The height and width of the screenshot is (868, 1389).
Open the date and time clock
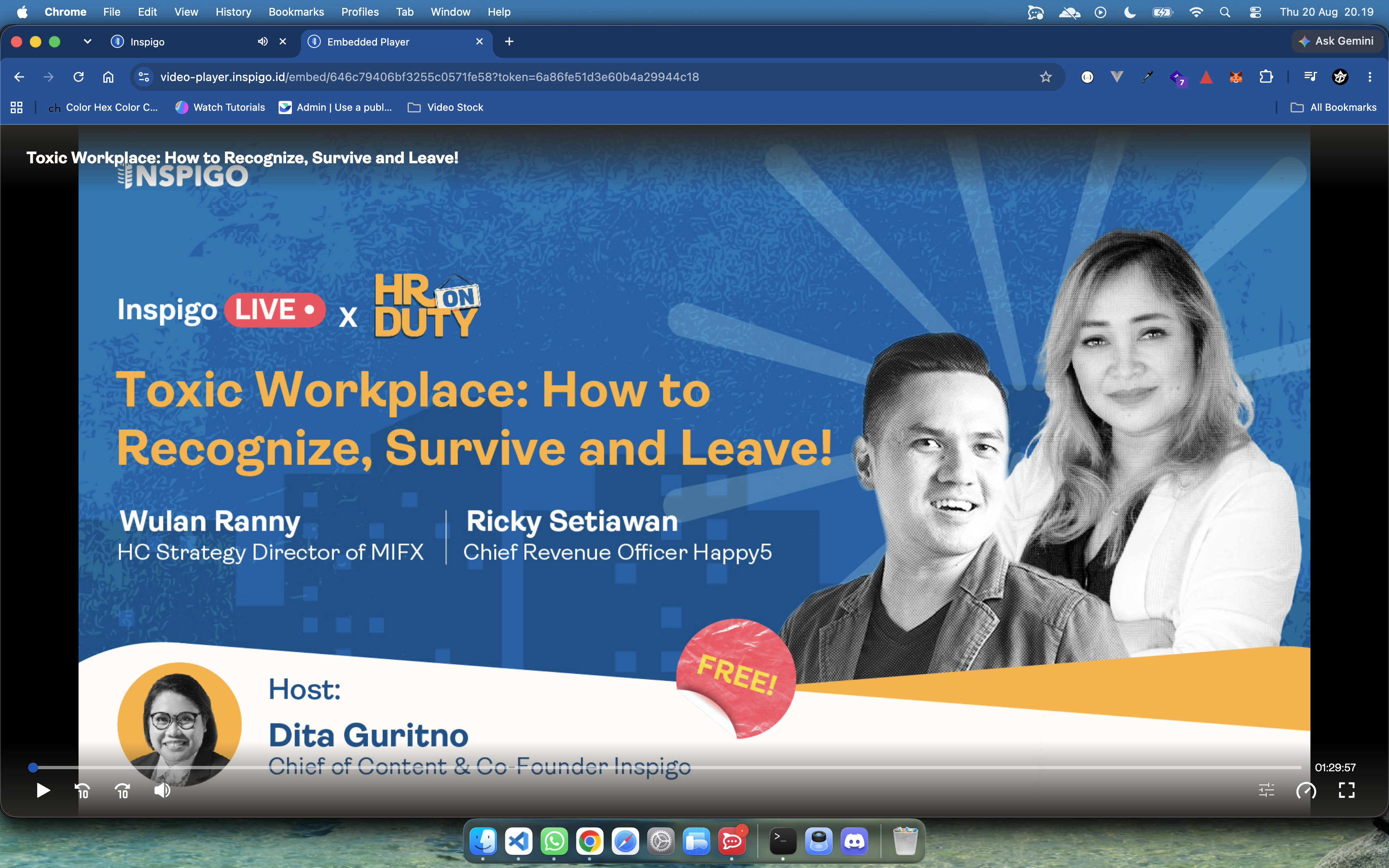1327,12
